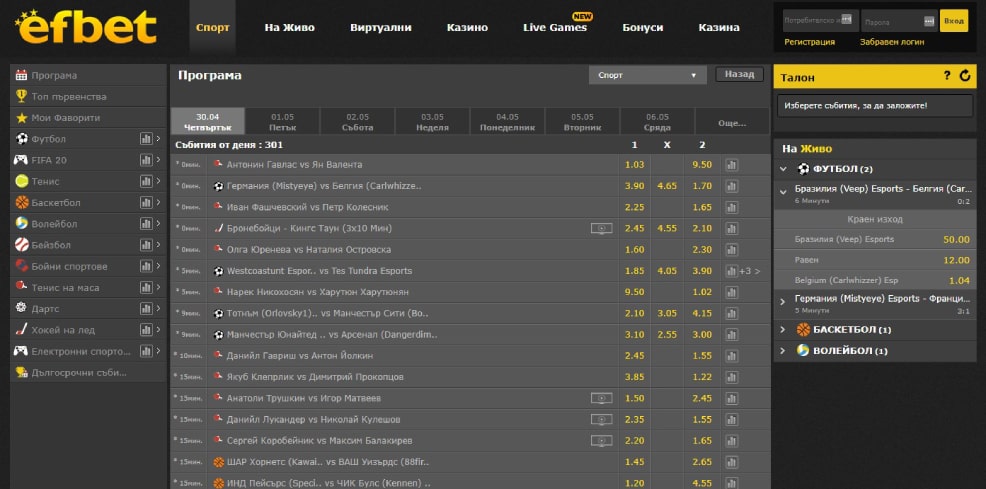Expand Германия (Mistyeye) Esports live match
The width and height of the screenshot is (986, 489).
tap(784, 302)
